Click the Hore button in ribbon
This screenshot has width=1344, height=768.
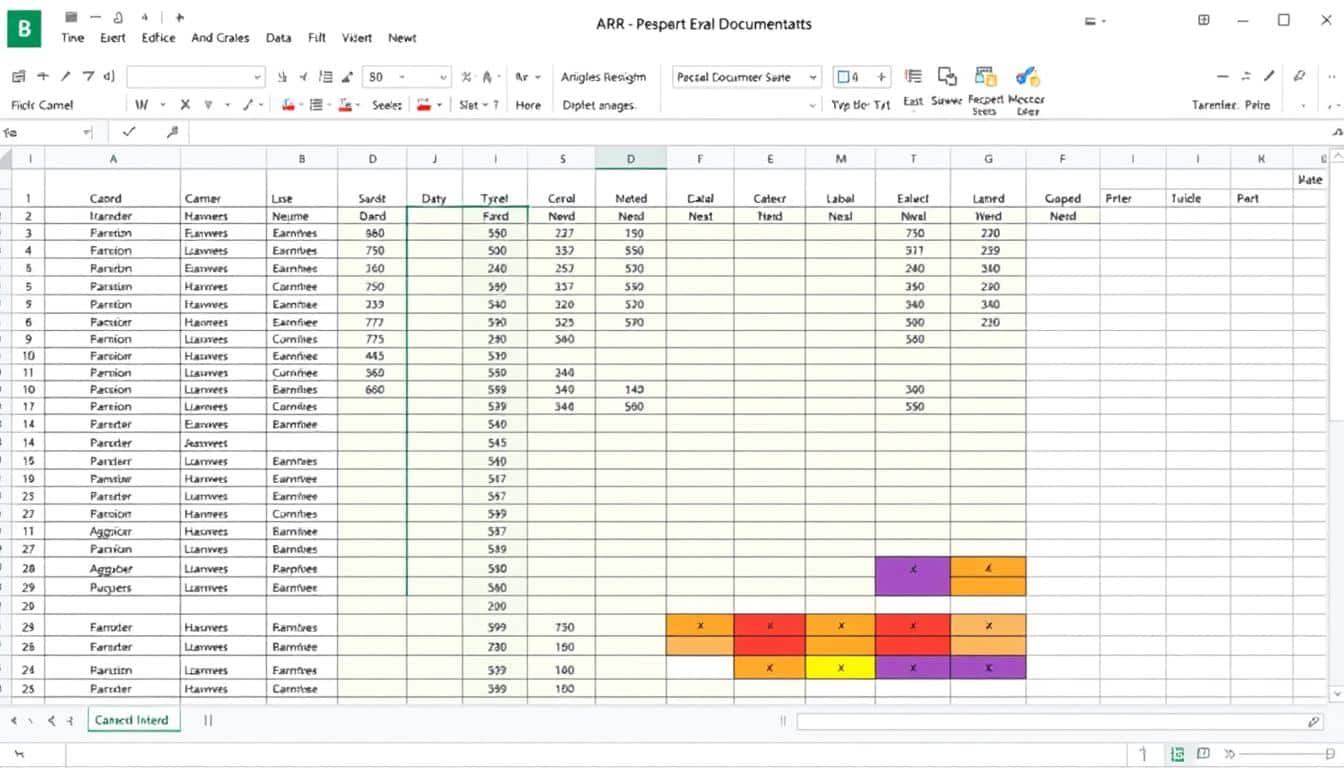pyautogui.click(x=528, y=105)
